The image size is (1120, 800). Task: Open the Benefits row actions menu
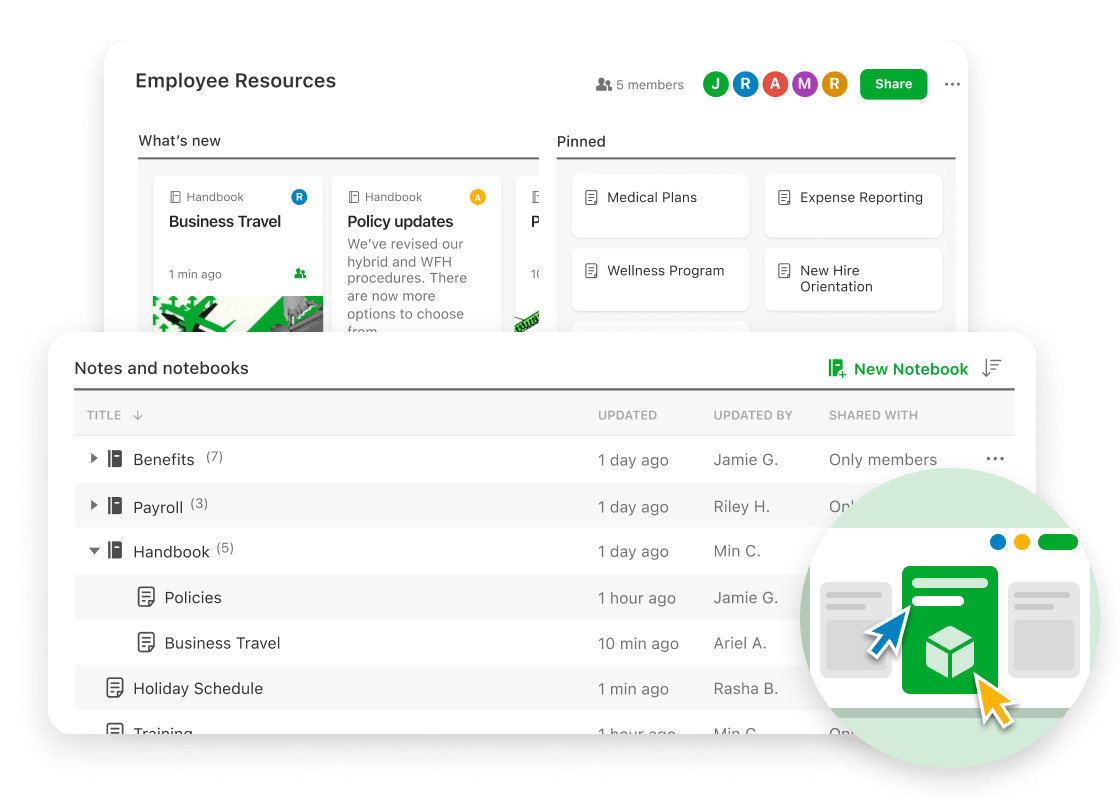[995, 458]
